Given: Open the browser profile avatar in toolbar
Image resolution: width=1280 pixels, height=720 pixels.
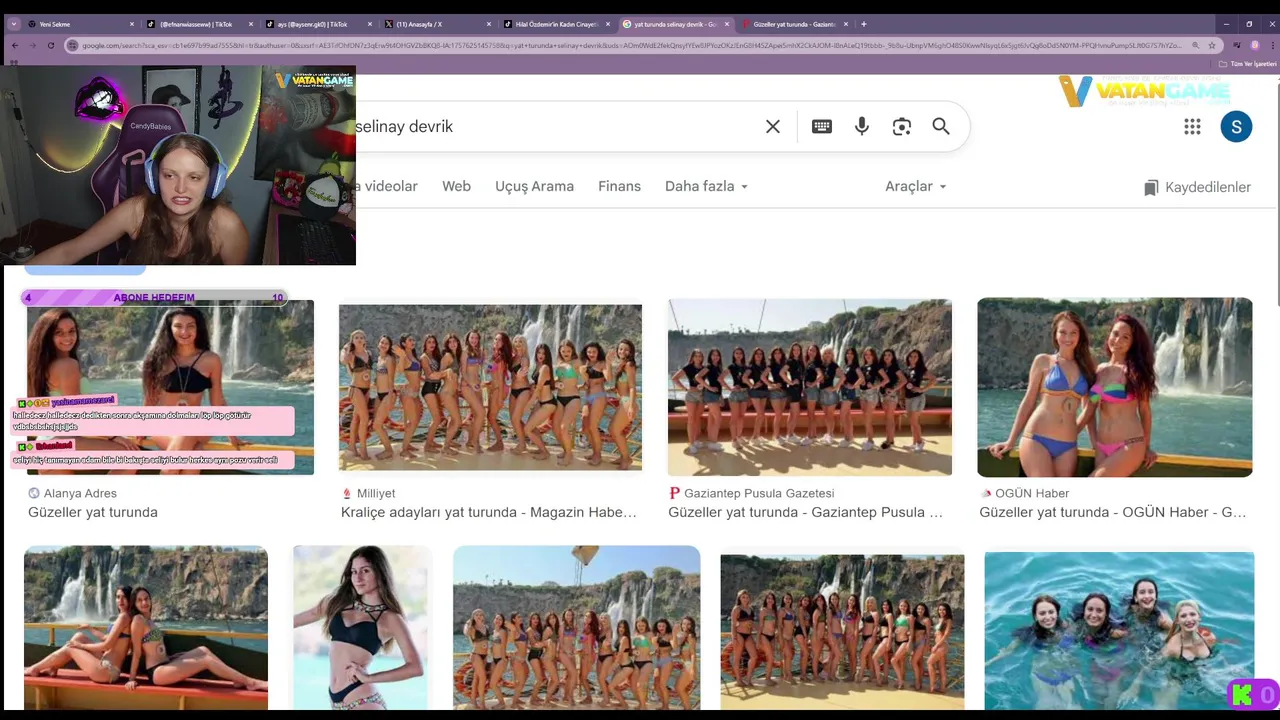Looking at the screenshot, I should click(x=1255, y=45).
